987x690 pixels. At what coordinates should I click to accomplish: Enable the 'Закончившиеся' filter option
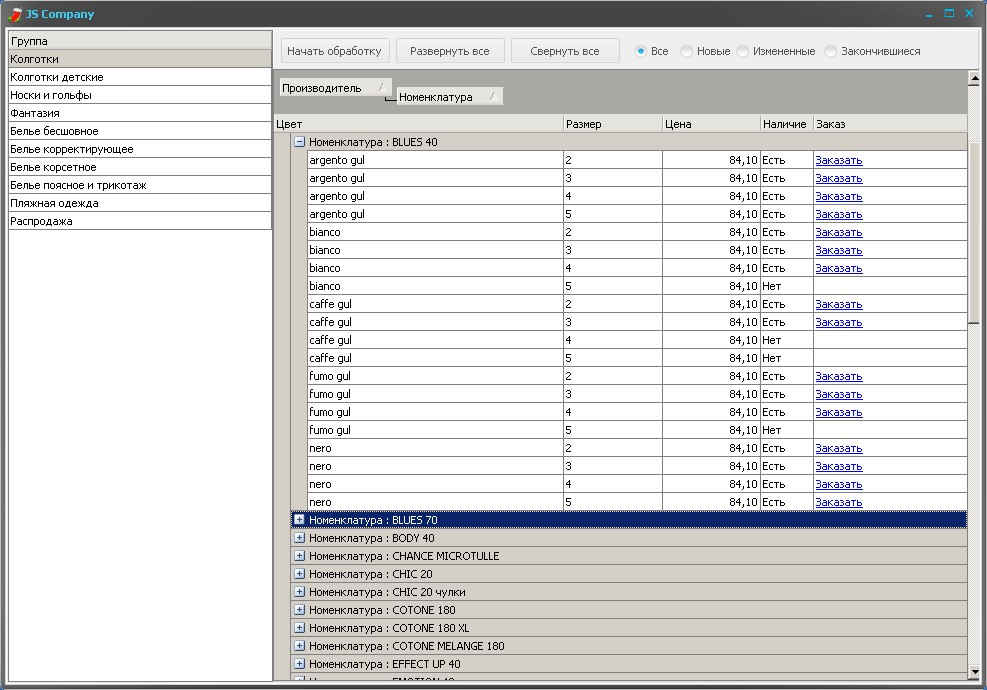[x=831, y=51]
